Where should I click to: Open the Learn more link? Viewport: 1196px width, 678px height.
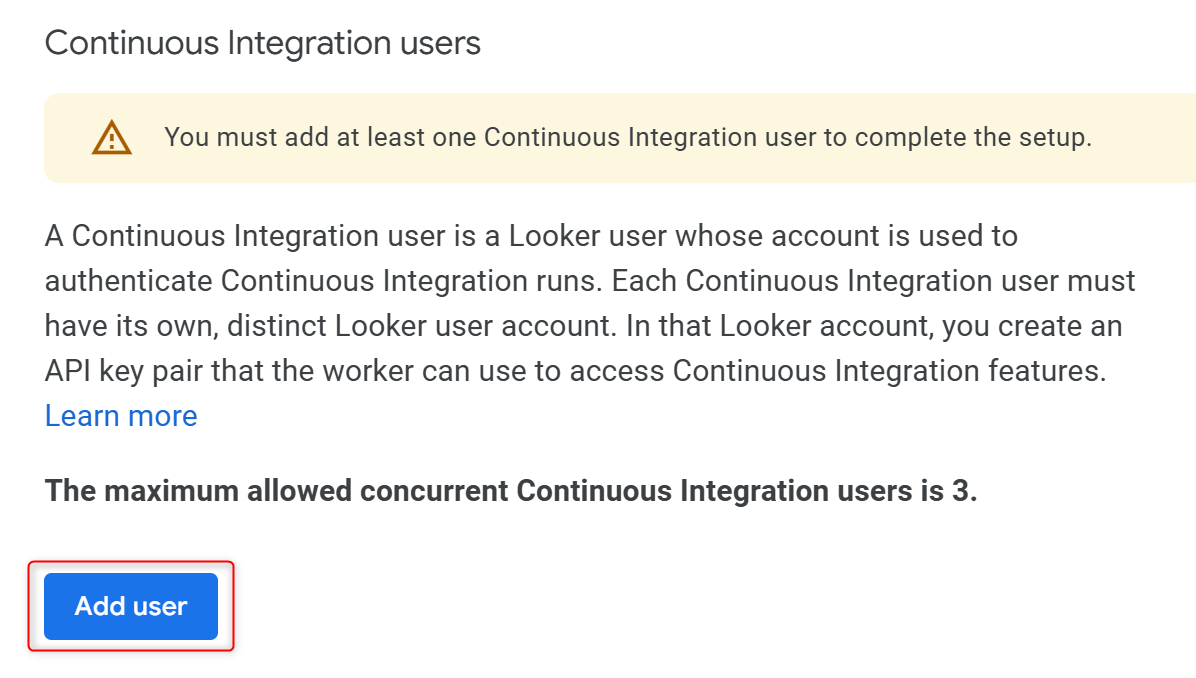pyautogui.click(x=121, y=416)
